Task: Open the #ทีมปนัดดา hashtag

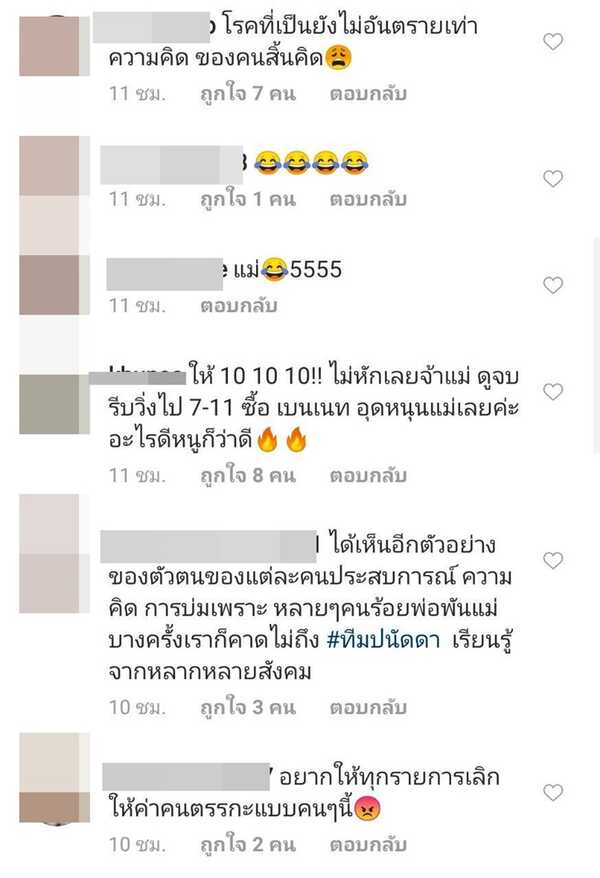Action: (383, 640)
